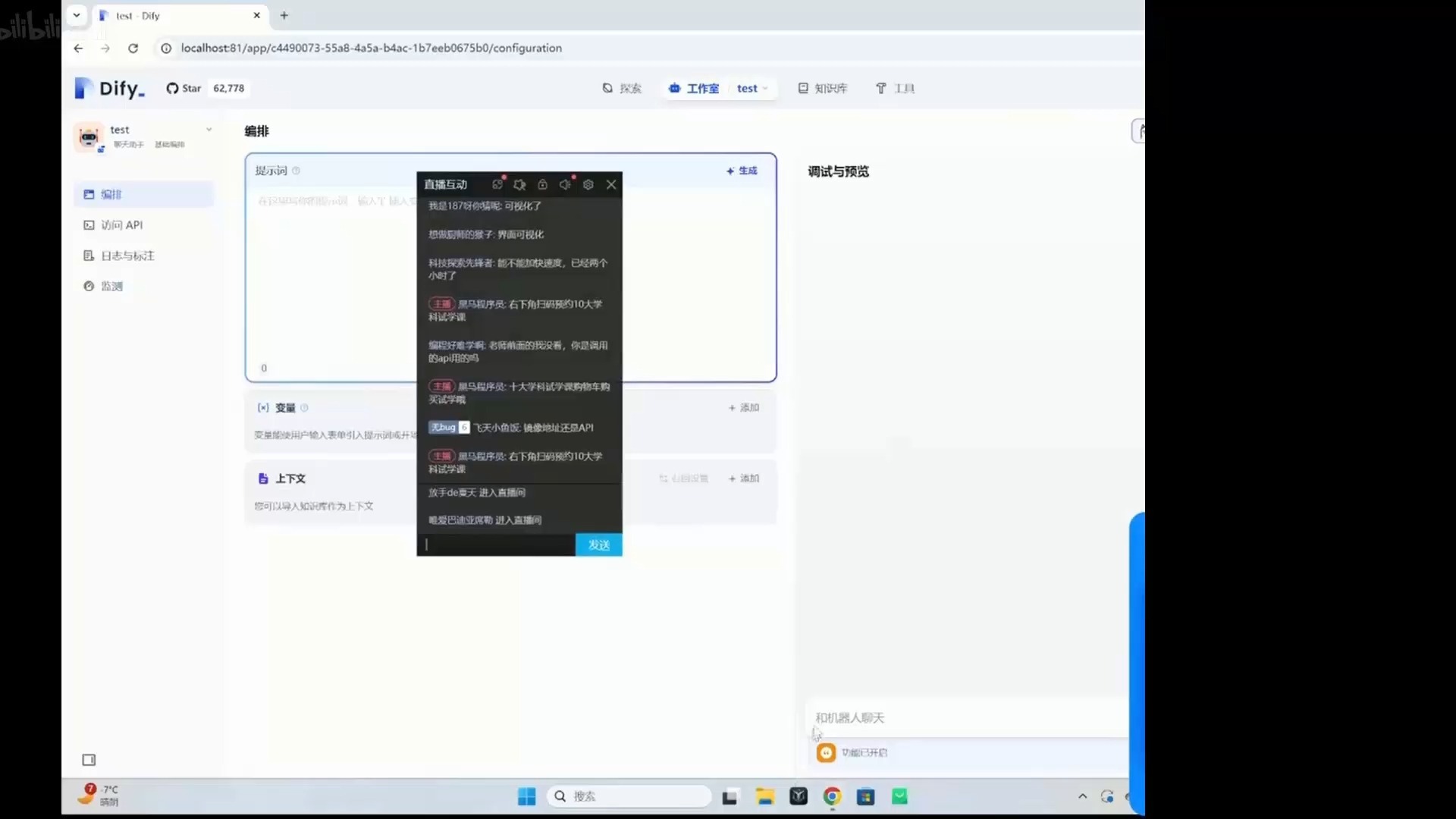The image size is (1456, 819).
Task: Open the 探索 tab
Action: click(622, 89)
